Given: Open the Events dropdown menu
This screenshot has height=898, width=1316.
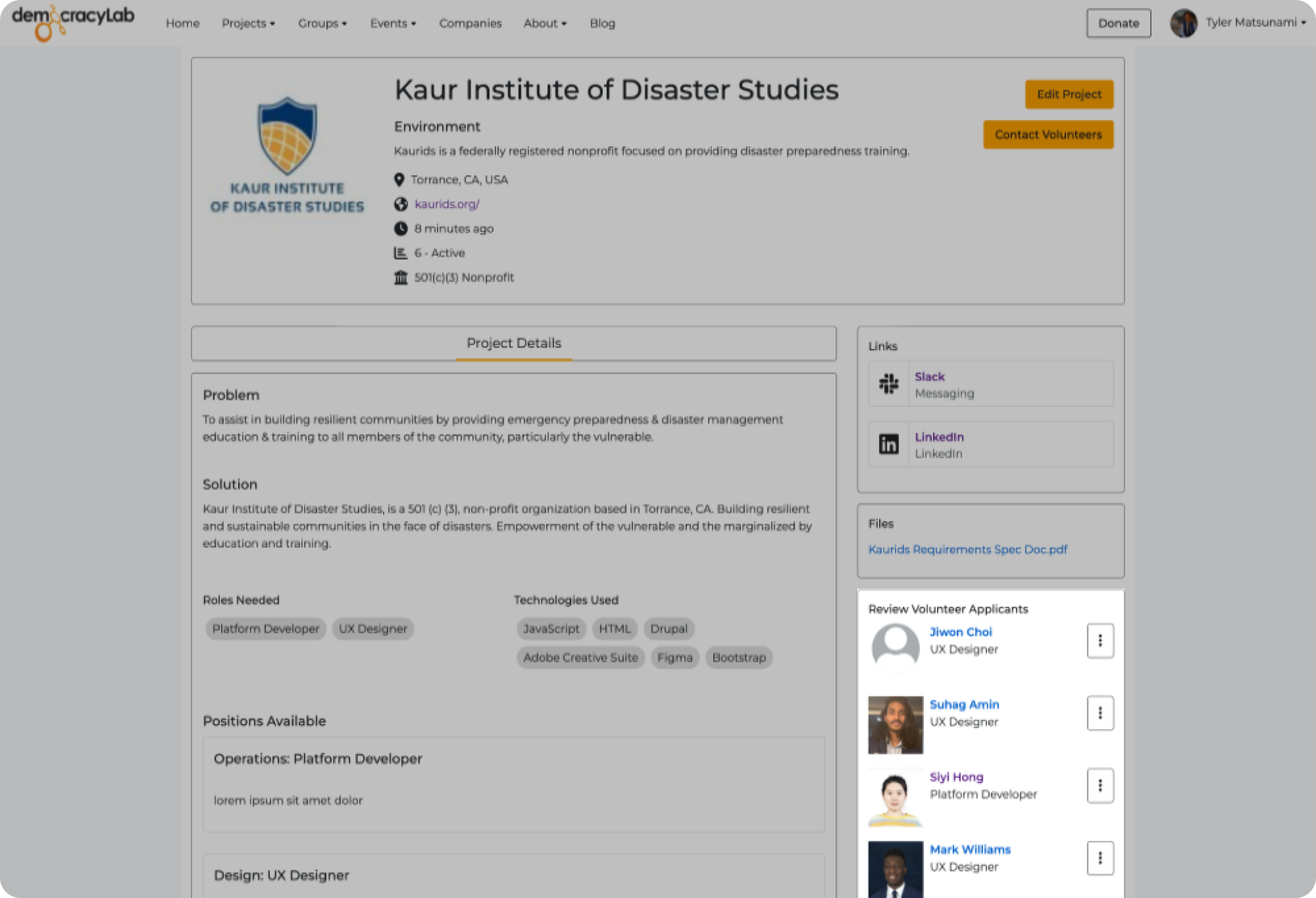Looking at the screenshot, I should (x=393, y=23).
